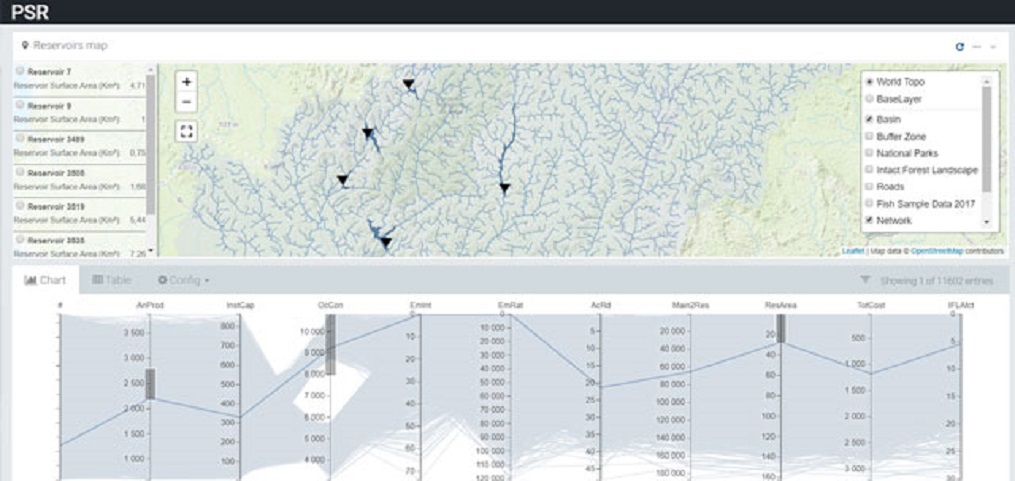Refresh the Reservoirs map panel
Screen dimensions: 1015x481
(960, 47)
